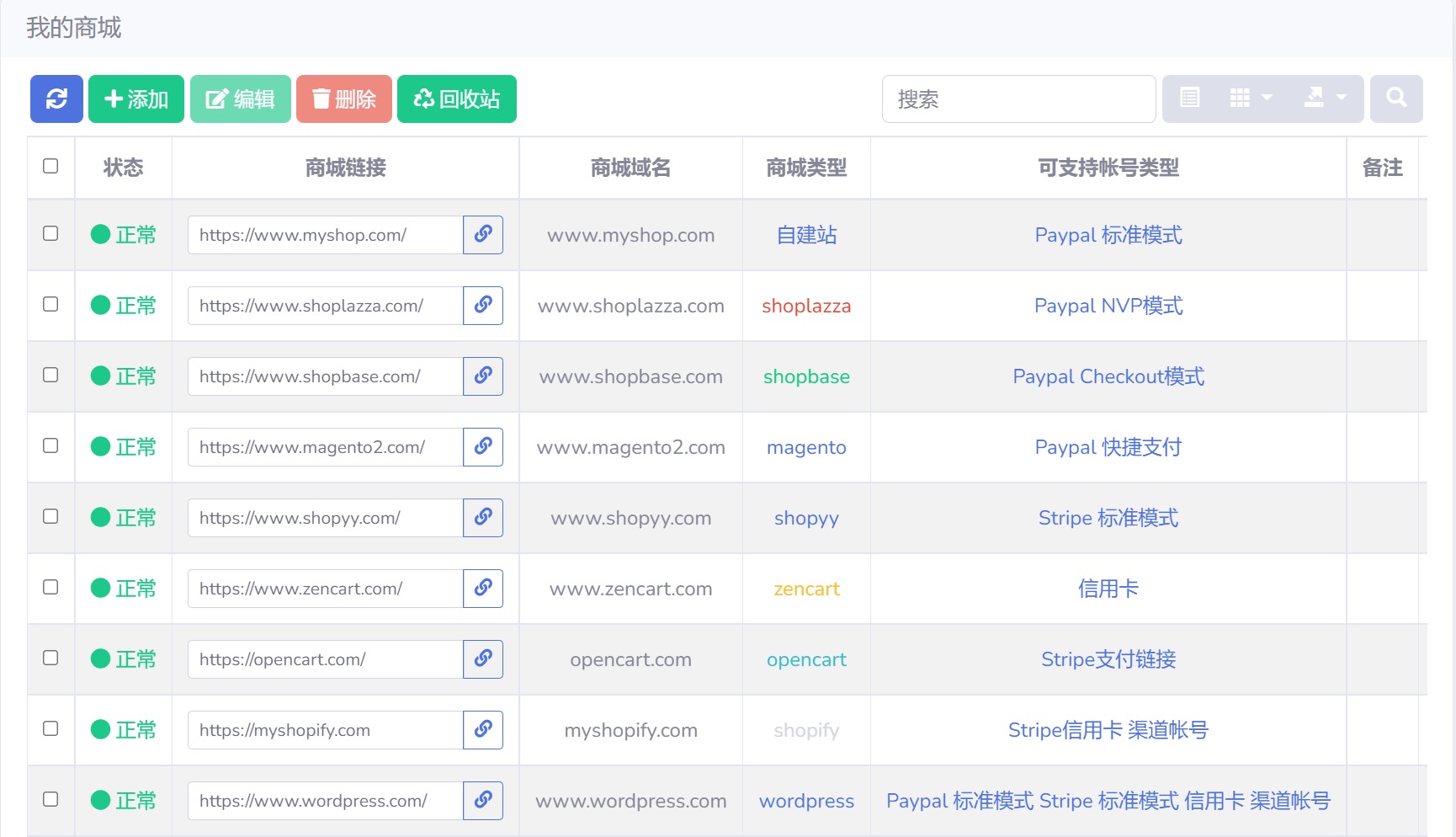Open link for https://www.shoplazza.com/
The height and width of the screenshot is (837, 1456).
tap(482, 306)
